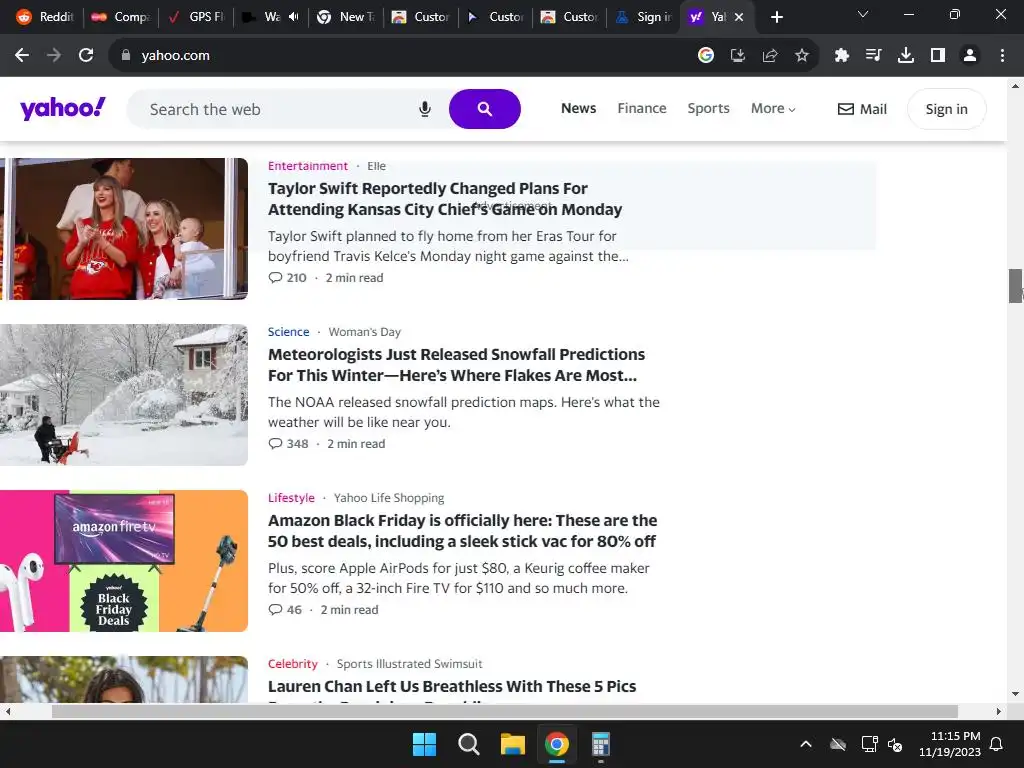Open the Lauren Chan headline
This screenshot has height=768, width=1024.
pos(452,686)
